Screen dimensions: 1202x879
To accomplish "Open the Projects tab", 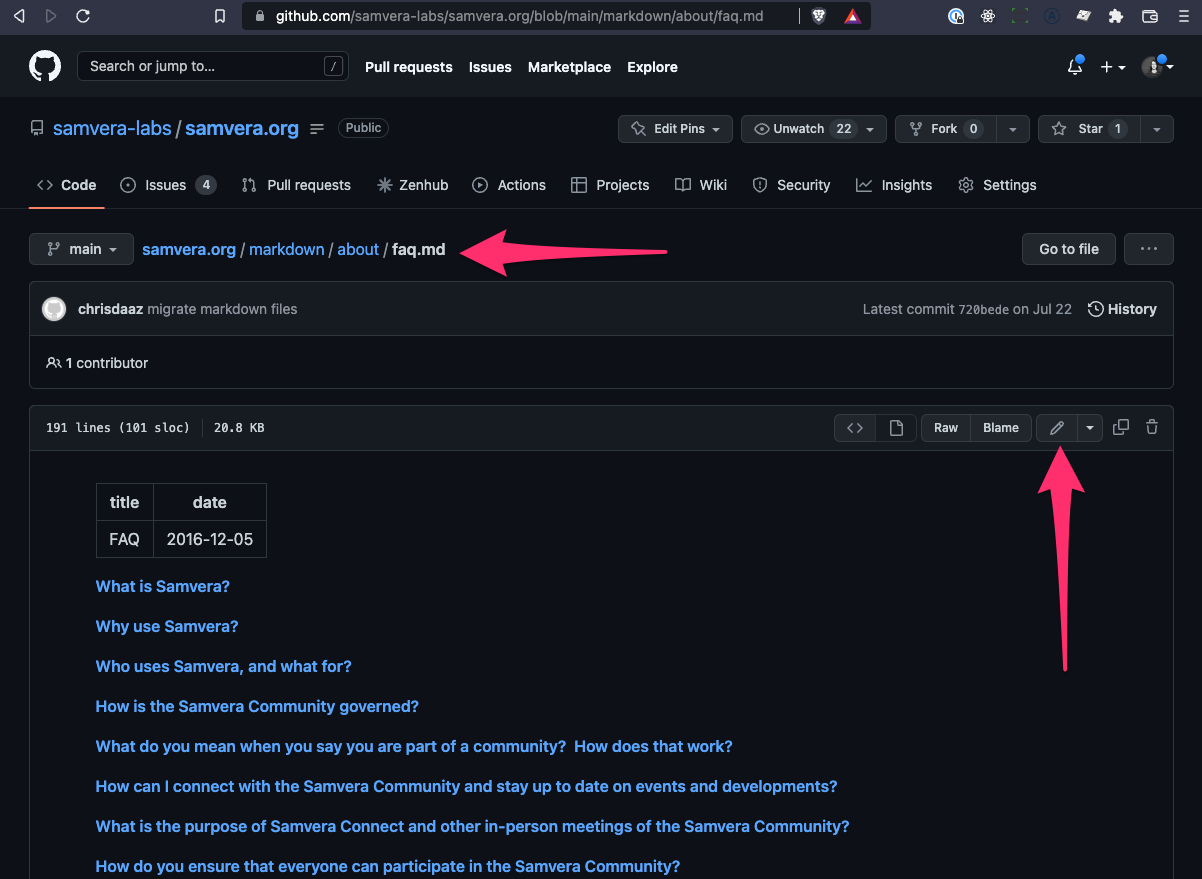I will click(610, 185).
